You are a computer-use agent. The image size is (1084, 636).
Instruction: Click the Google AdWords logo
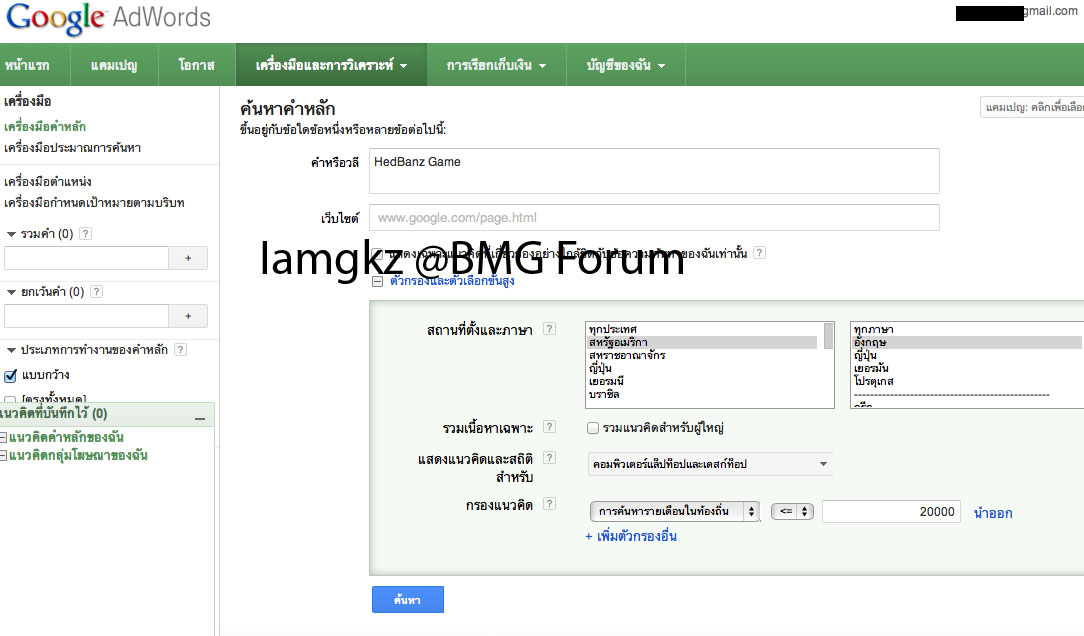pyautogui.click(x=109, y=19)
